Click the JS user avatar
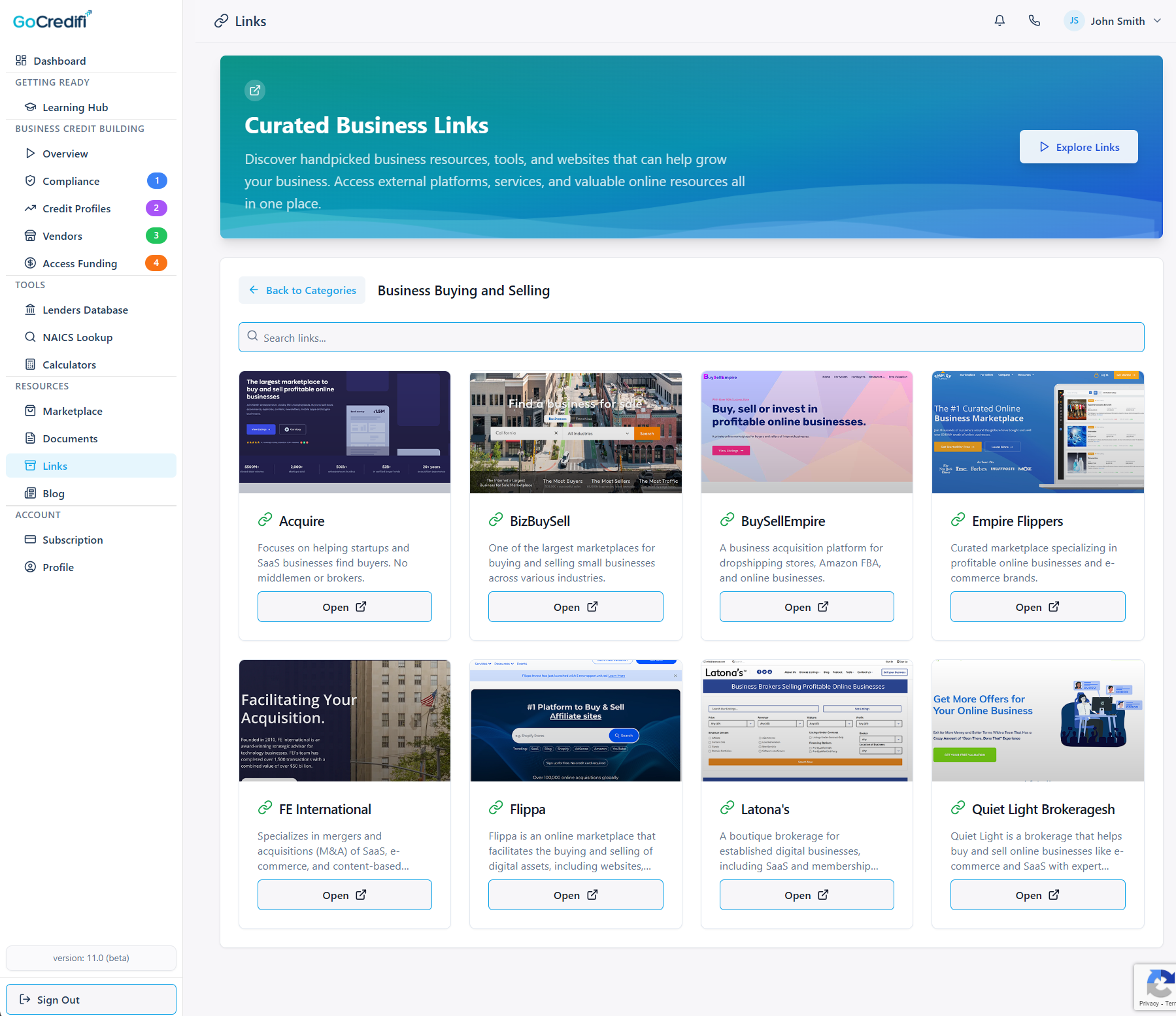 pos(1073,21)
